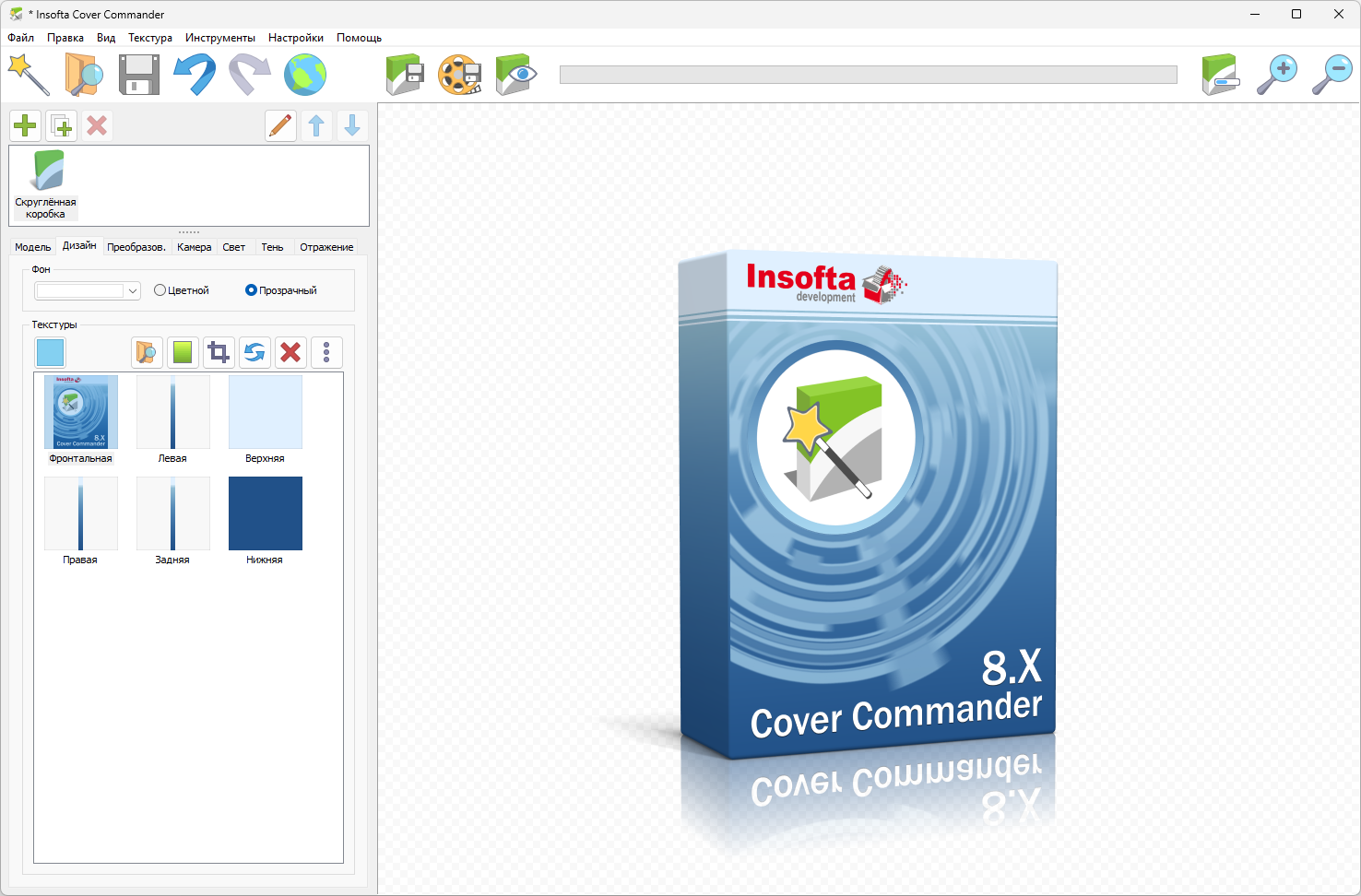
Task: Switch to the Камера tab
Action: pos(195,247)
